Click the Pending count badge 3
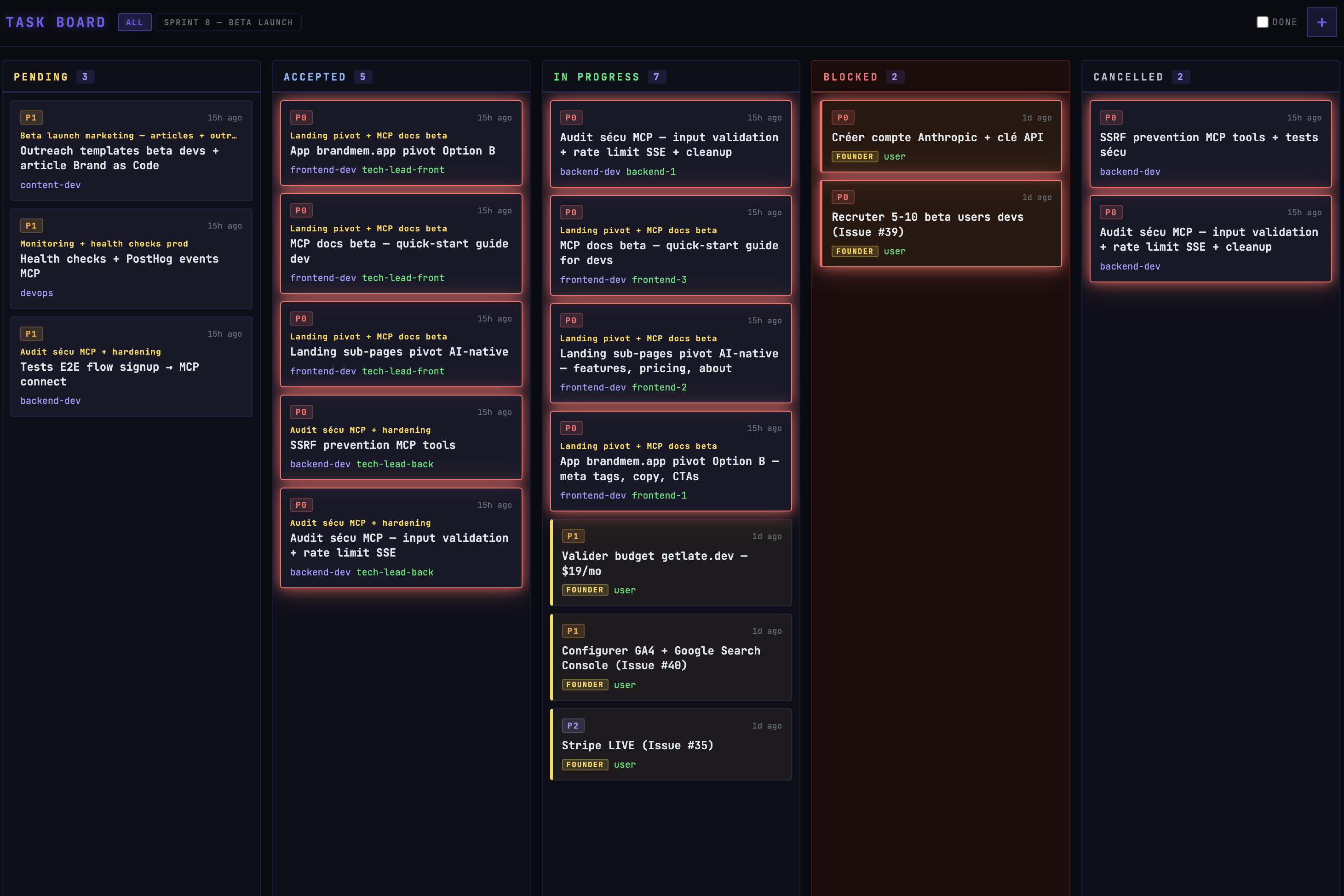 [x=85, y=77]
